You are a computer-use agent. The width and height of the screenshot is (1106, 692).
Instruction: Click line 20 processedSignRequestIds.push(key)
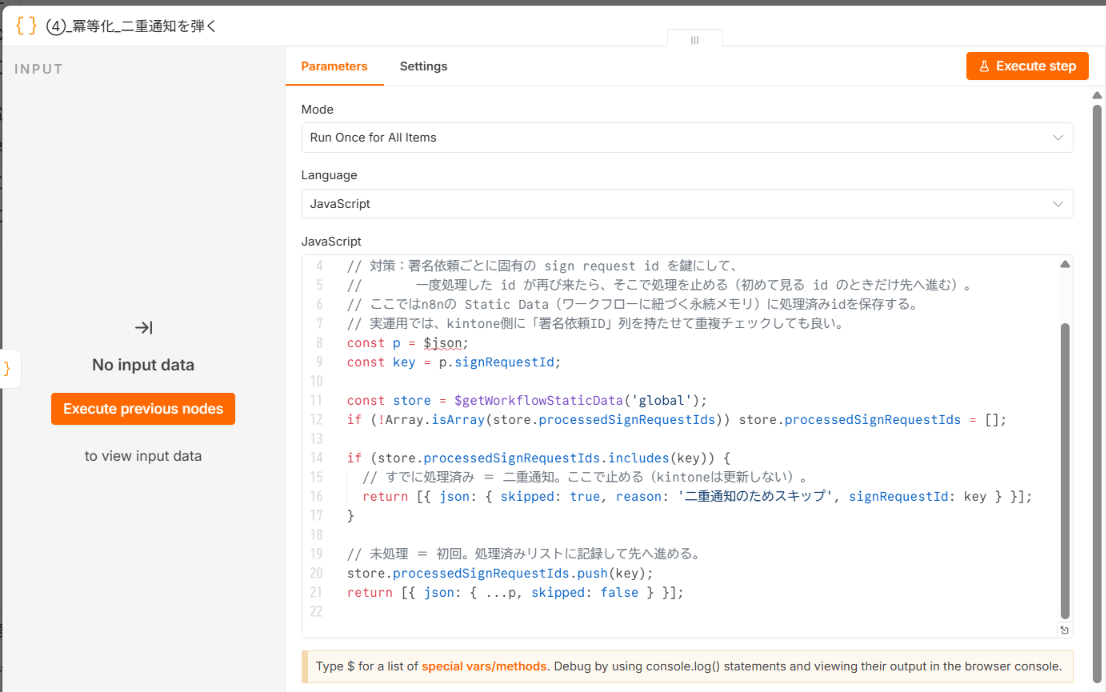[500, 573]
